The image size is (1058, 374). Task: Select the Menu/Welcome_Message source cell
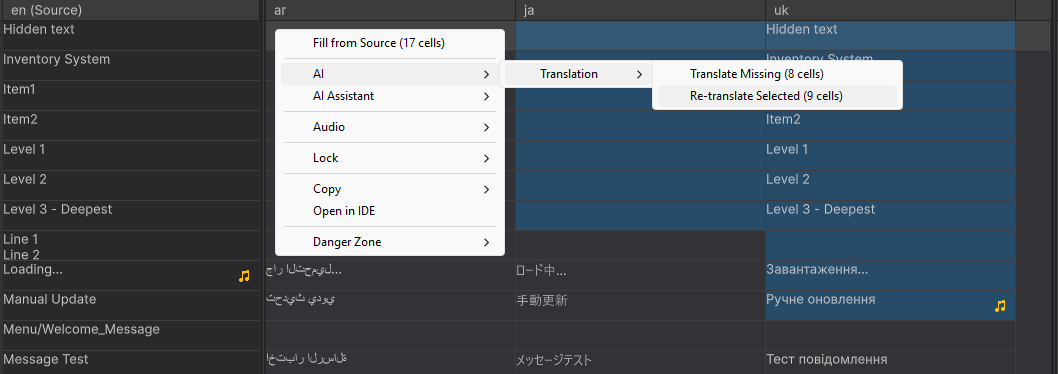click(130, 335)
